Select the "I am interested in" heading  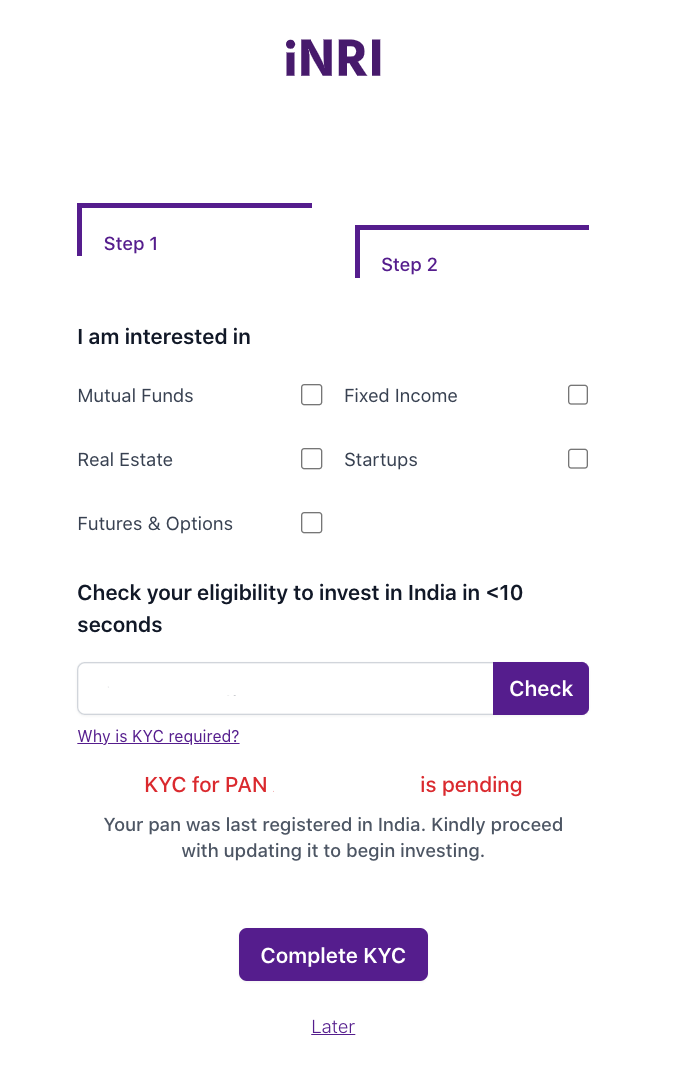point(163,337)
